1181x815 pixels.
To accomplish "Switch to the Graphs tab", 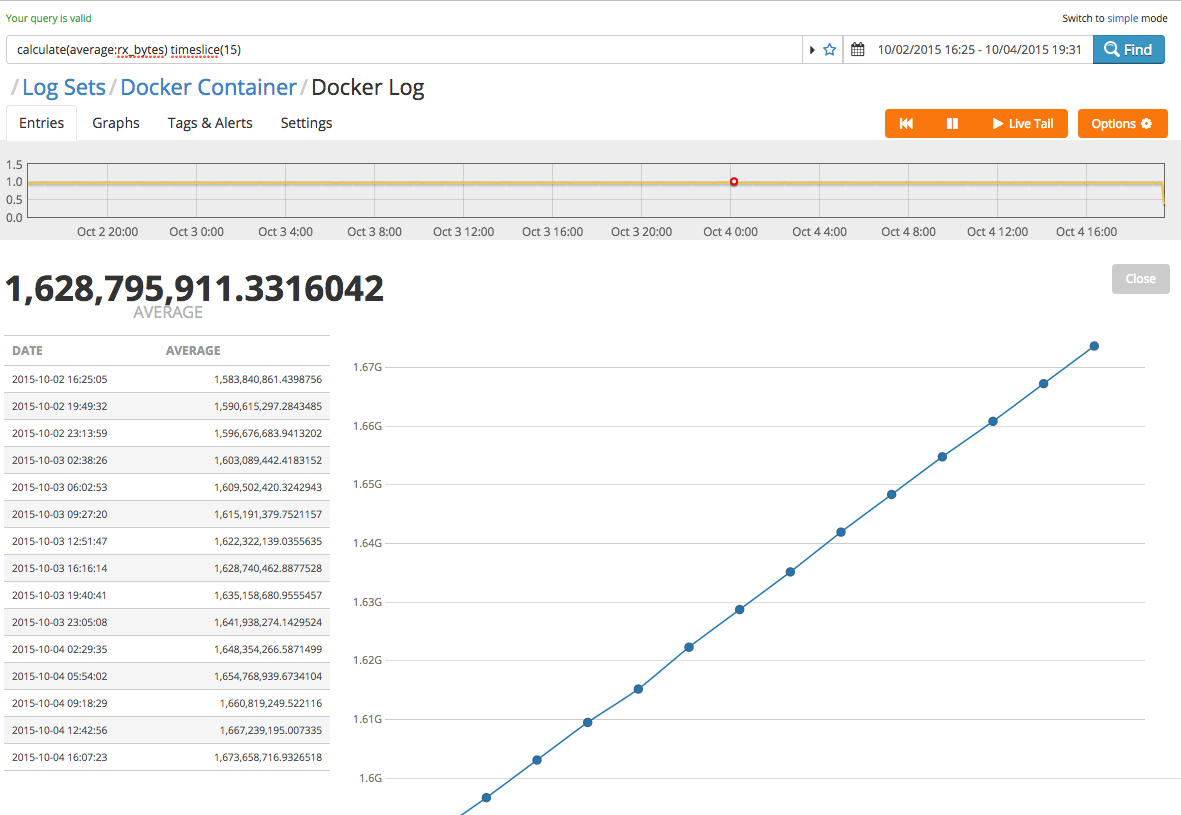I will 116,123.
